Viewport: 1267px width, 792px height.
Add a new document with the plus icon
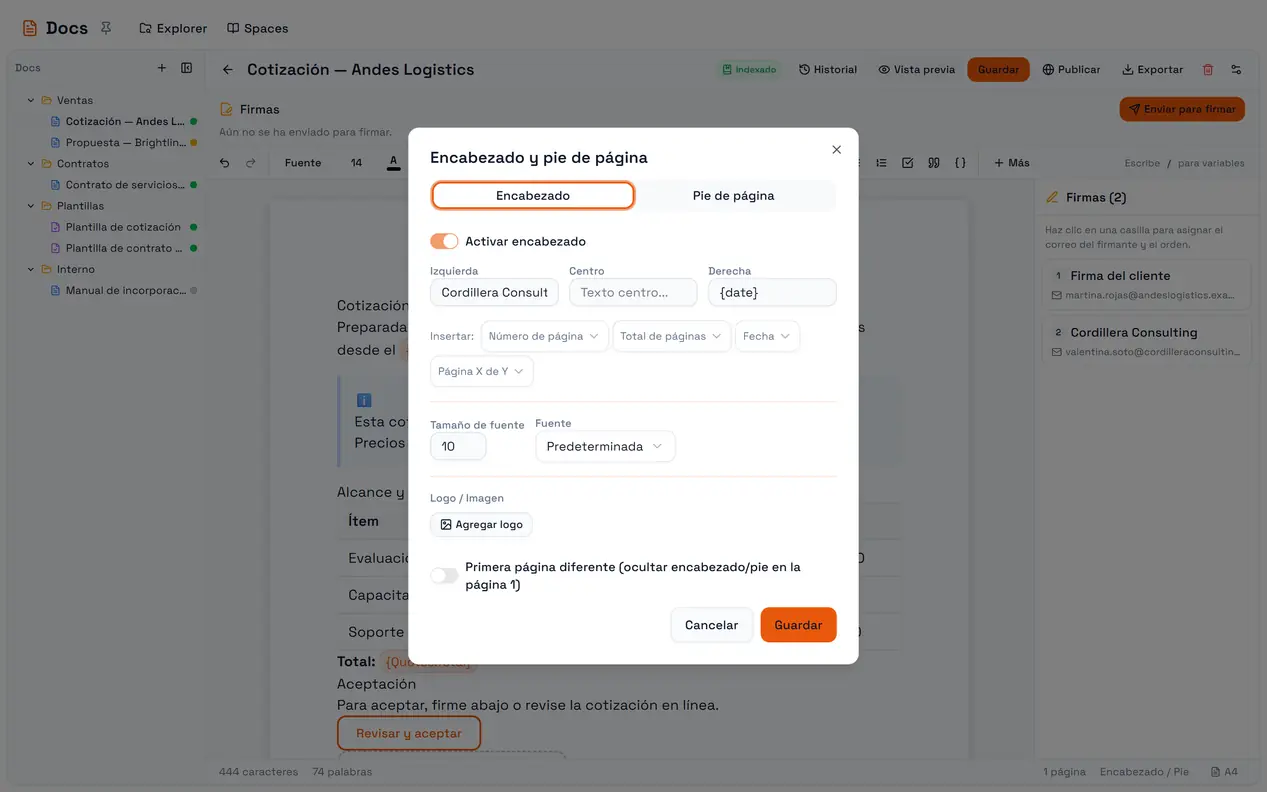coord(162,68)
